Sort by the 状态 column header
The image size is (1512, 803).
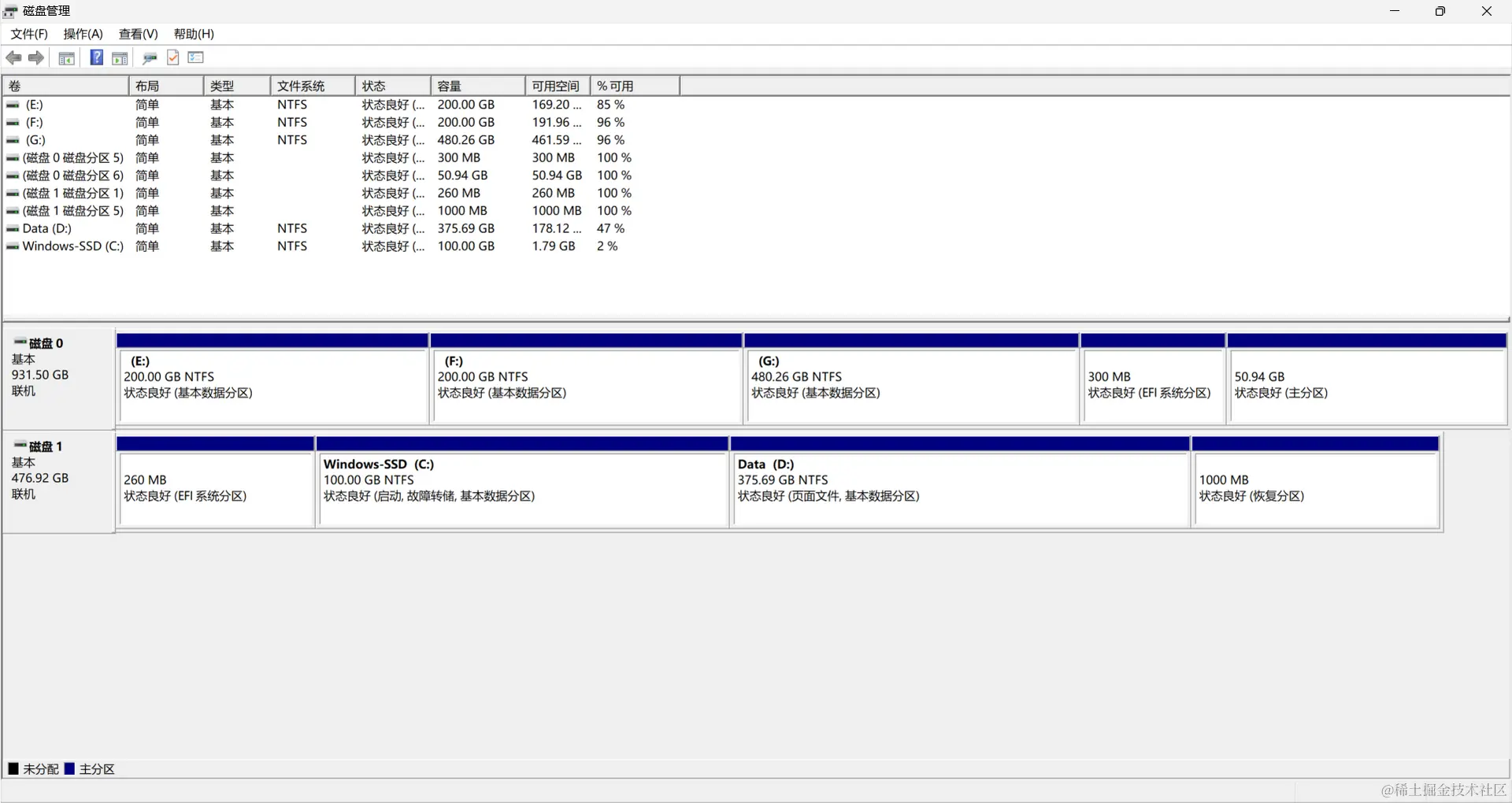[394, 86]
